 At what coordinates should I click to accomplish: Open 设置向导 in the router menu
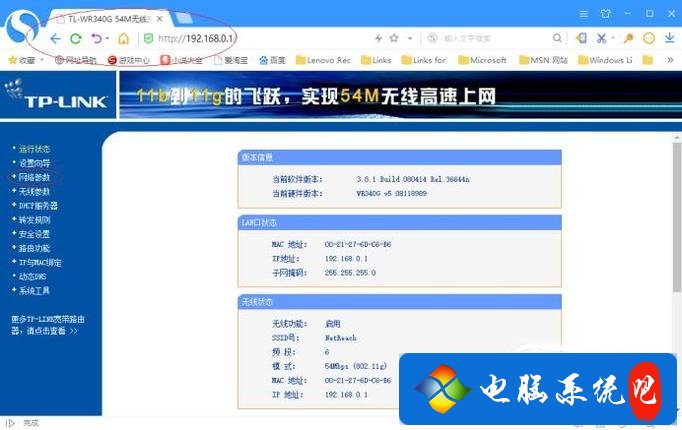pyautogui.click(x=34, y=163)
